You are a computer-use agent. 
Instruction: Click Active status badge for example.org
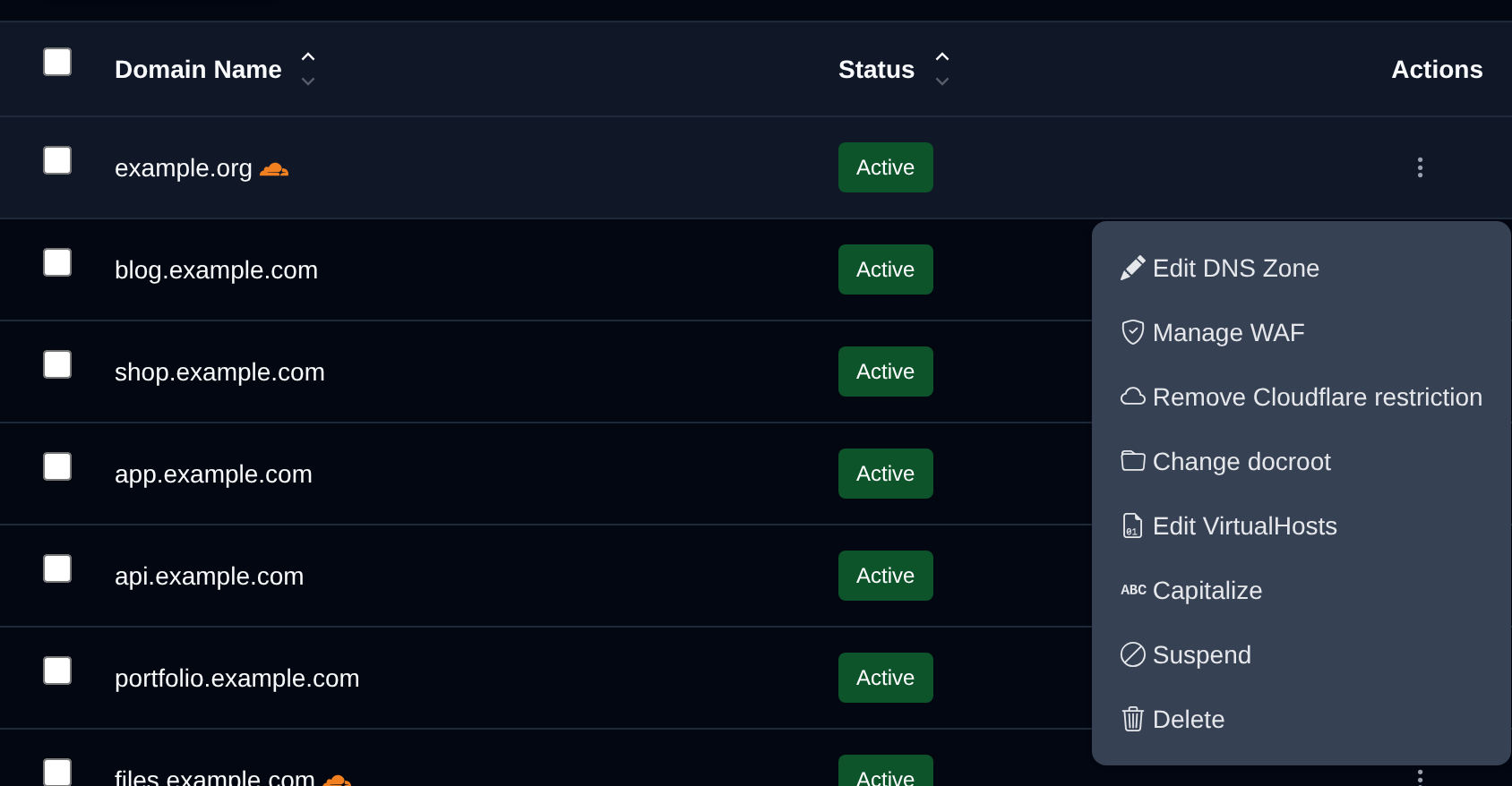[x=886, y=167]
